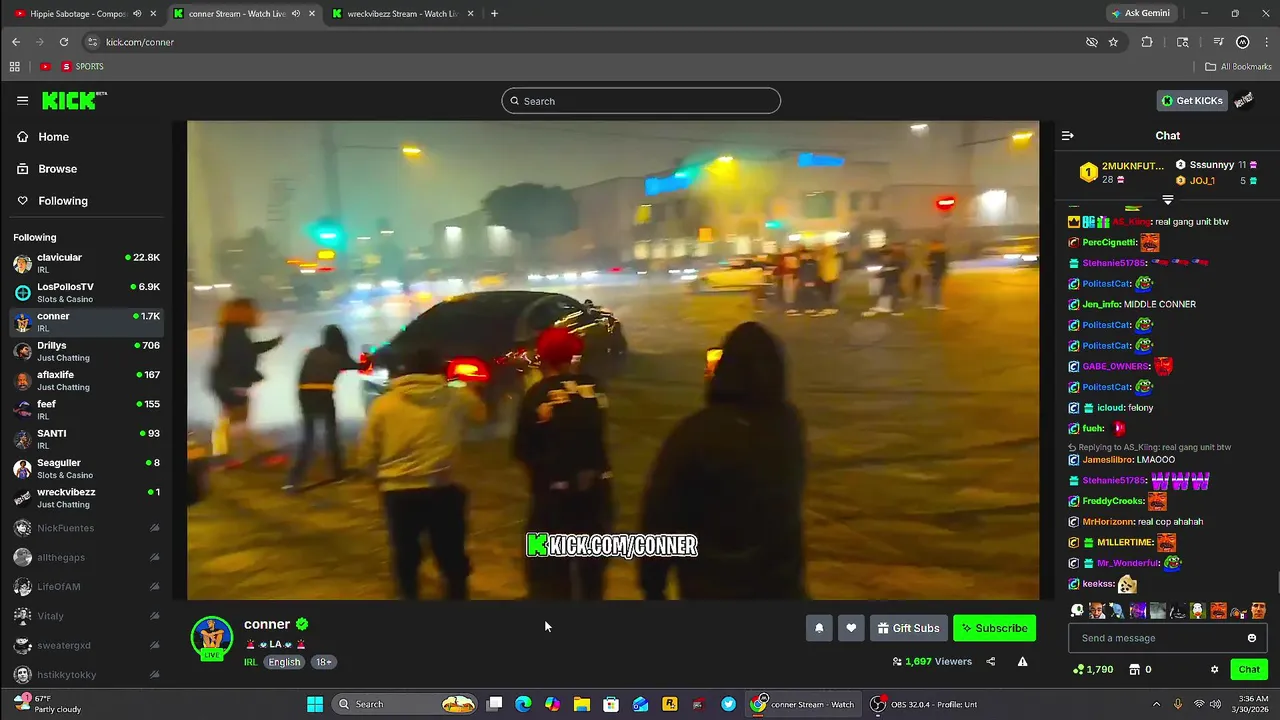Click Ask Gemini button
The image size is (1280, 720).
tap(1141, 13)
